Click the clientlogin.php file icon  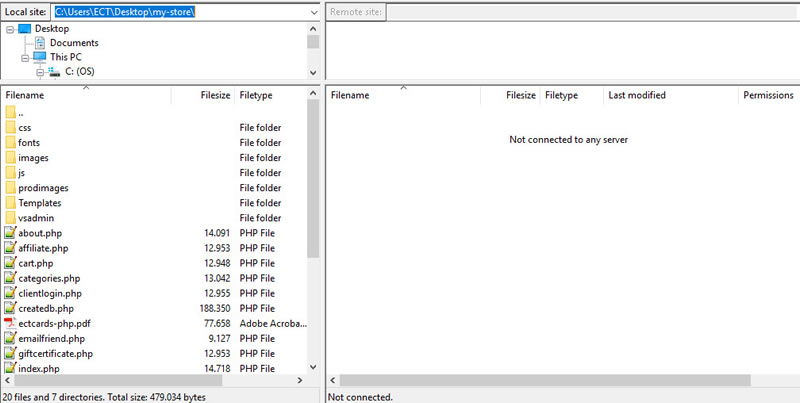(x=10, y=293)
